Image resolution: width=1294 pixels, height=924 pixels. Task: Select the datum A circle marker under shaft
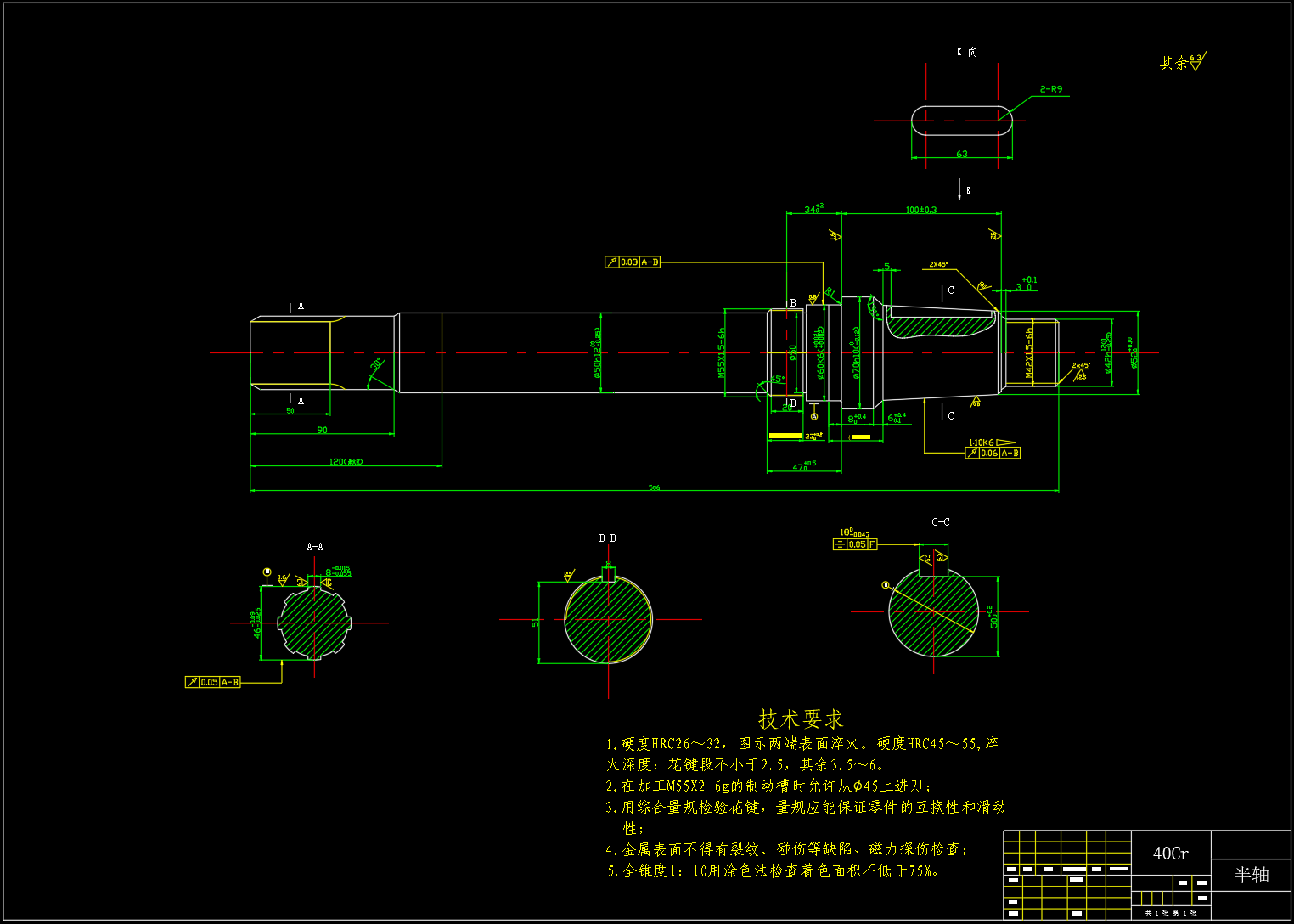pyautogui.click(x=814, y=416)
